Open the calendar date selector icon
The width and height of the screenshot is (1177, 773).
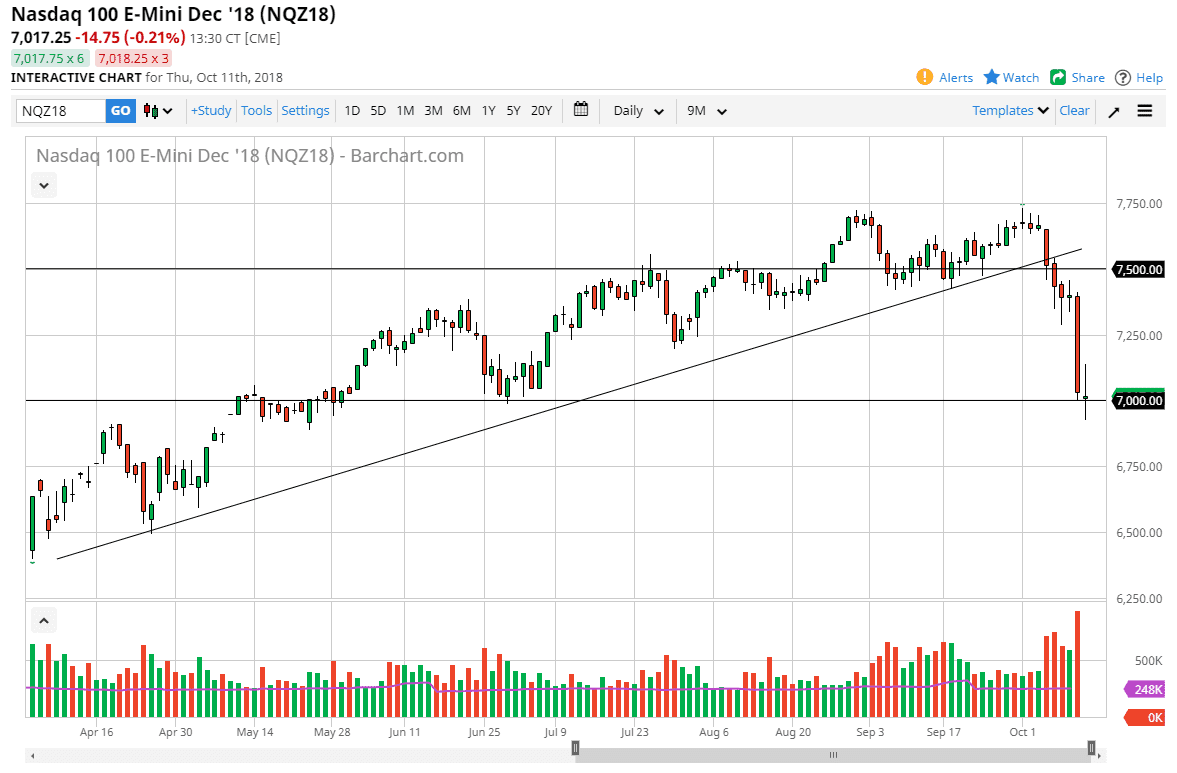pyautogui.click(x=581, y=110)
